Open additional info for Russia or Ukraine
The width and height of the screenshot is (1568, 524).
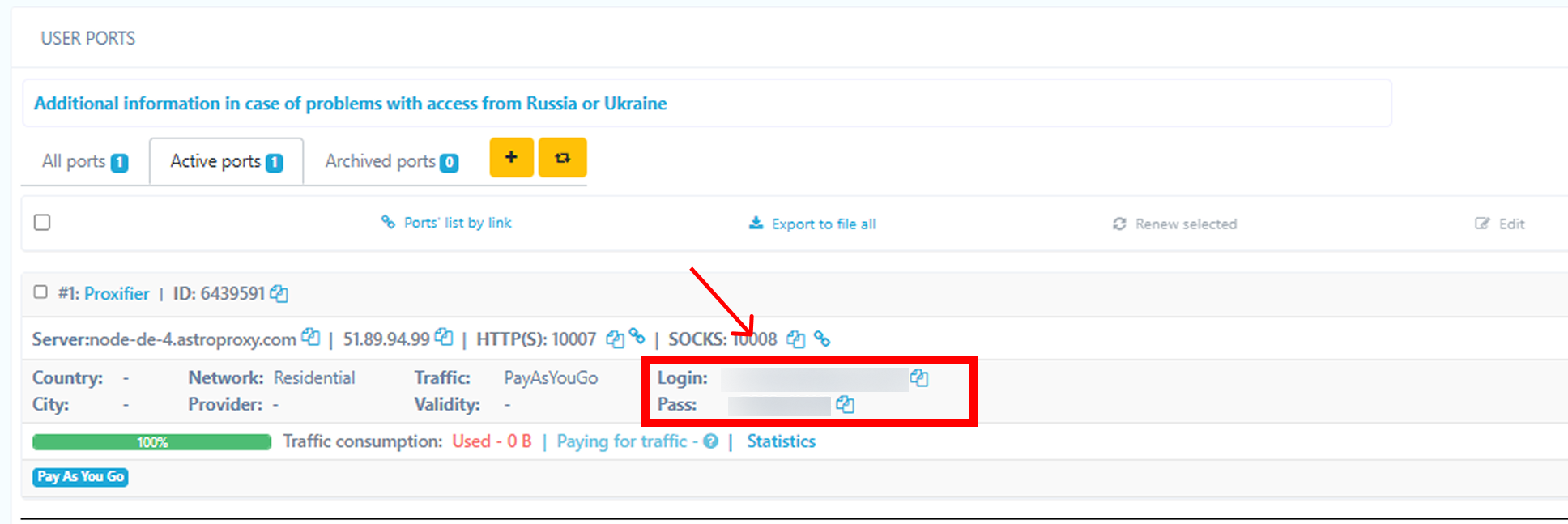[x=350, y=103]
